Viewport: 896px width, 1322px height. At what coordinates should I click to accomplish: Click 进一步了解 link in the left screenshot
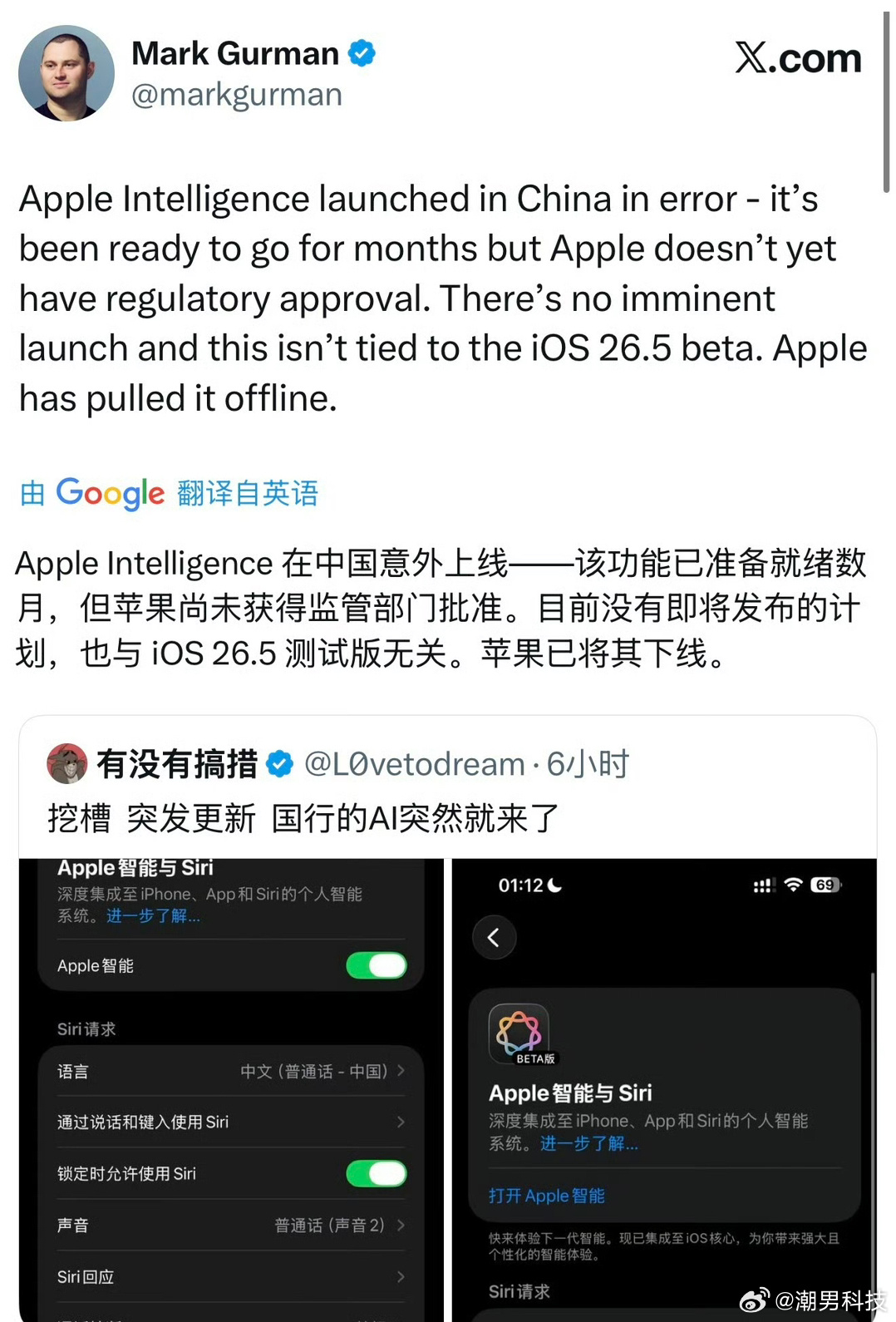click(153, 916)
